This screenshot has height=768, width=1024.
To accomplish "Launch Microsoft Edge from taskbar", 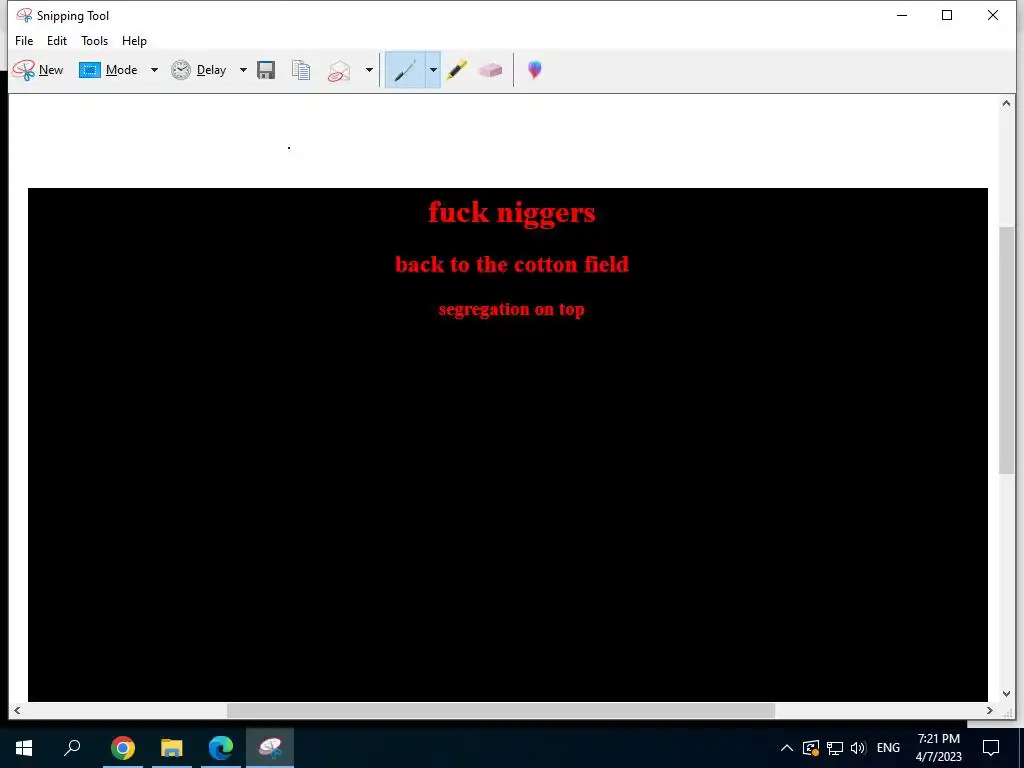I will [x=221, y=748].
